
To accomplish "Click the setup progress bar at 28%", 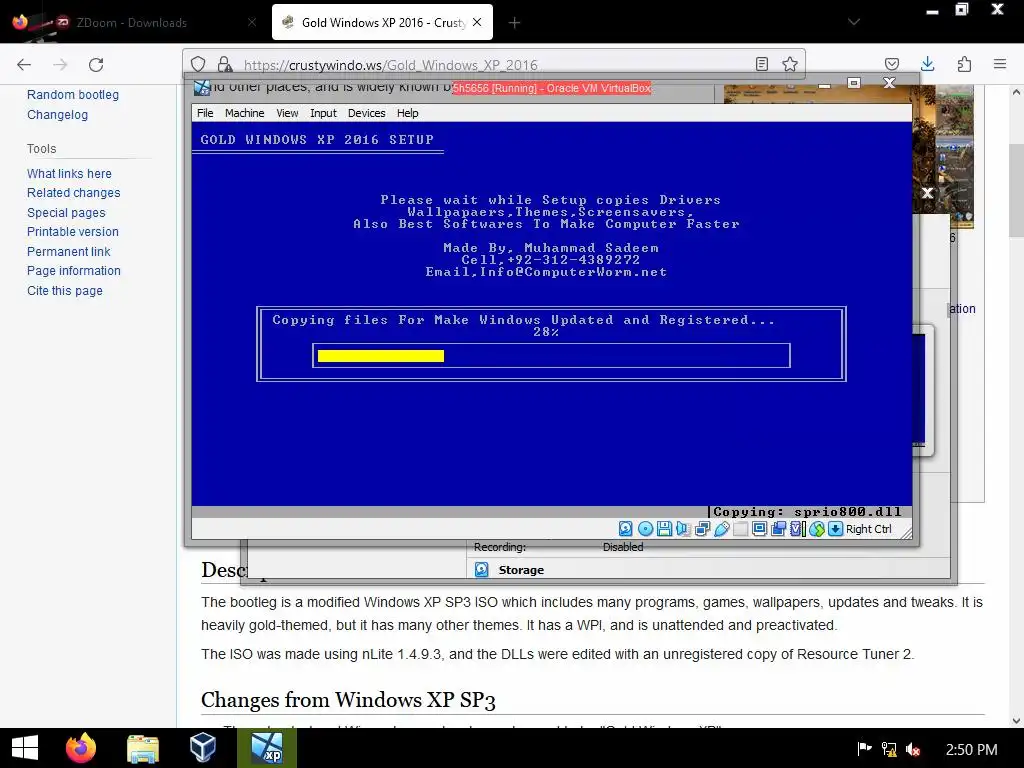I will coord(551,355).
